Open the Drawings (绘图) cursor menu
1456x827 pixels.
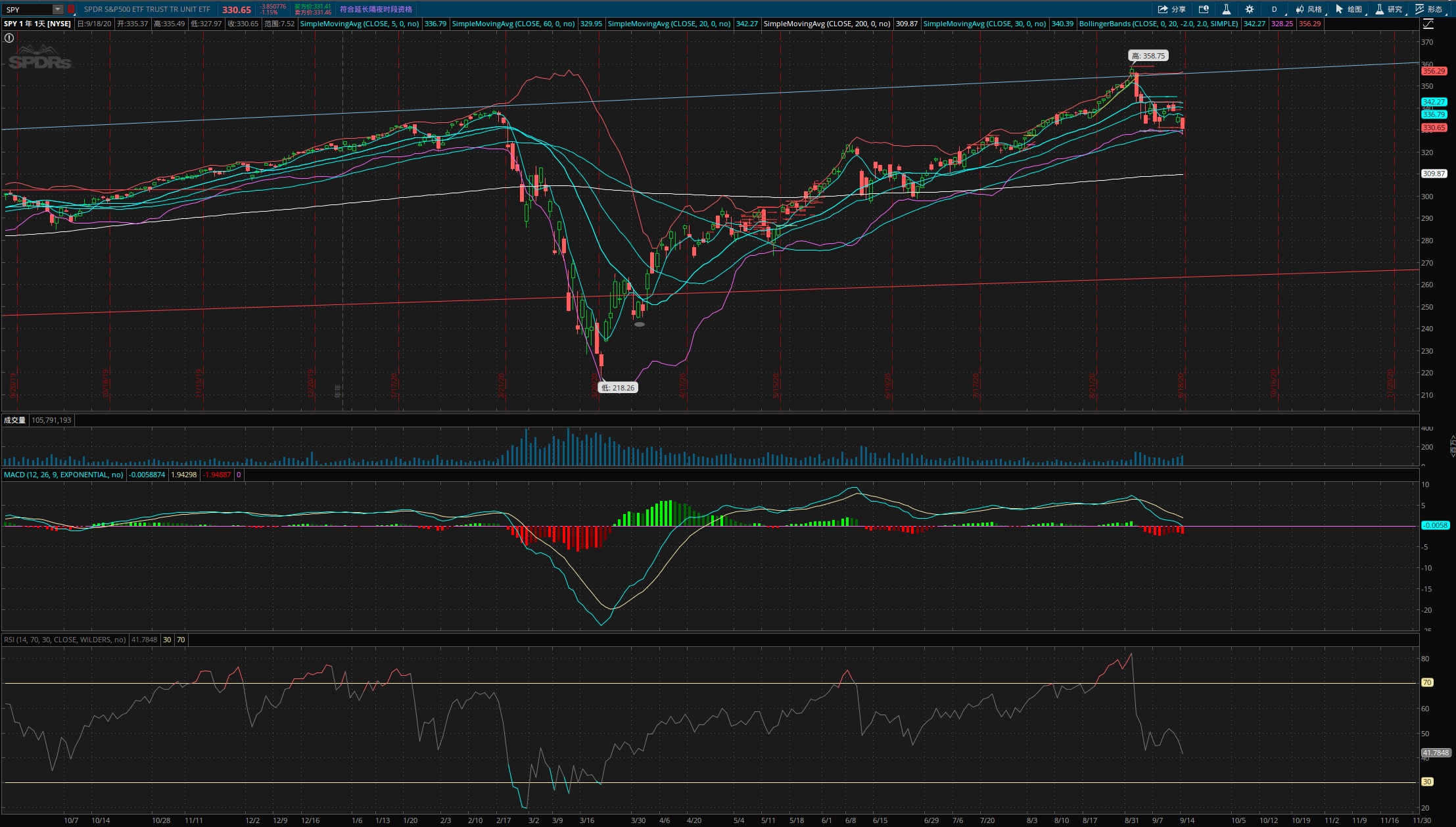coord(1349,9)
